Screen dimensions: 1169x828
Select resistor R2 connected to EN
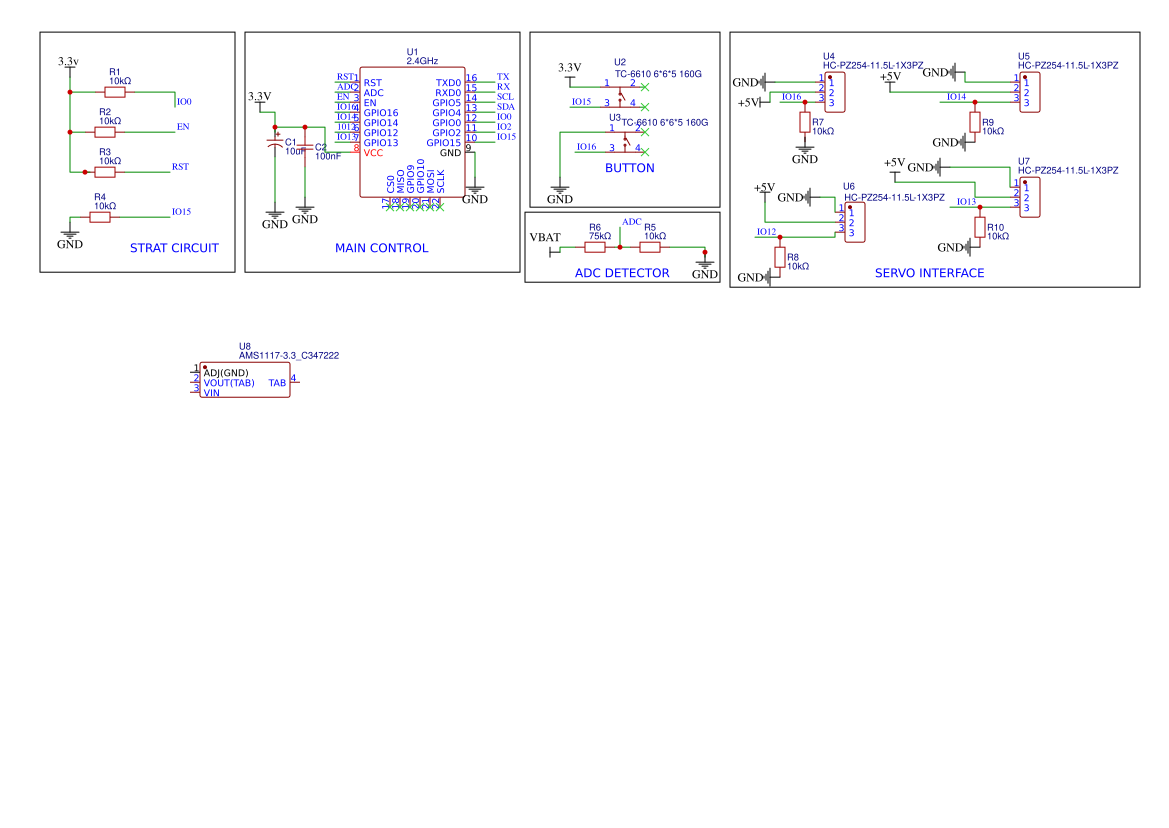coord(105,133)
